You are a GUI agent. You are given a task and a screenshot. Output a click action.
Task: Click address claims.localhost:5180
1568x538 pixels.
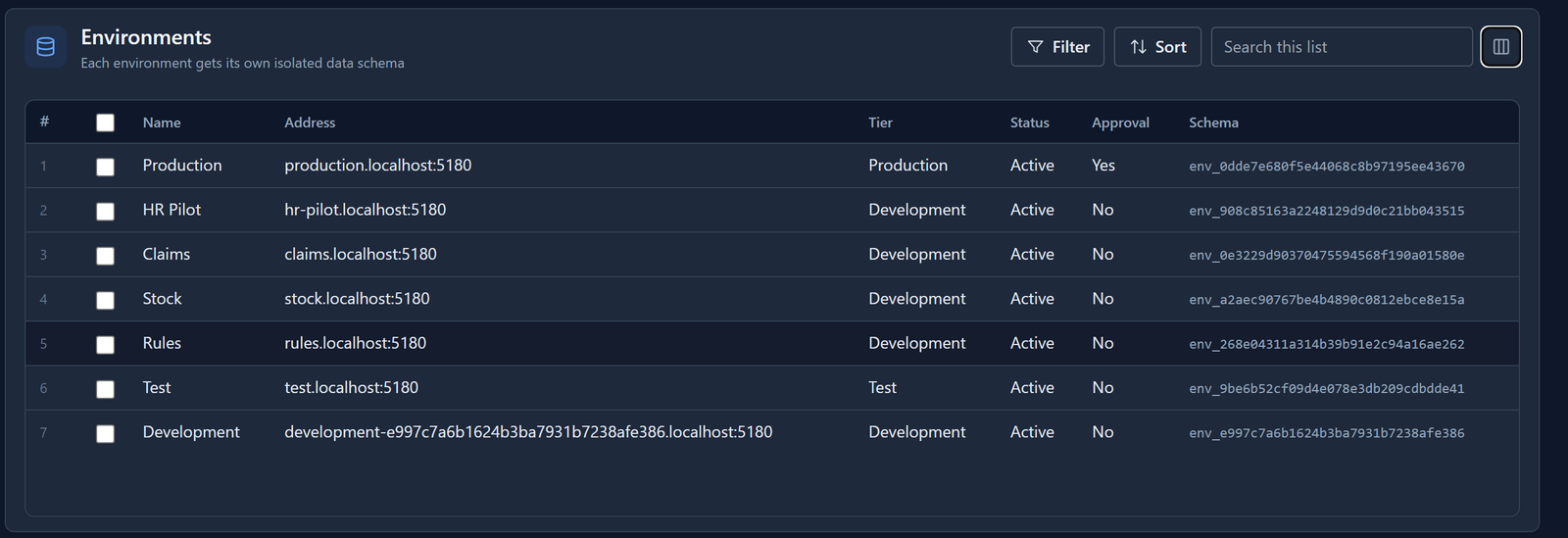click(361, 254)
